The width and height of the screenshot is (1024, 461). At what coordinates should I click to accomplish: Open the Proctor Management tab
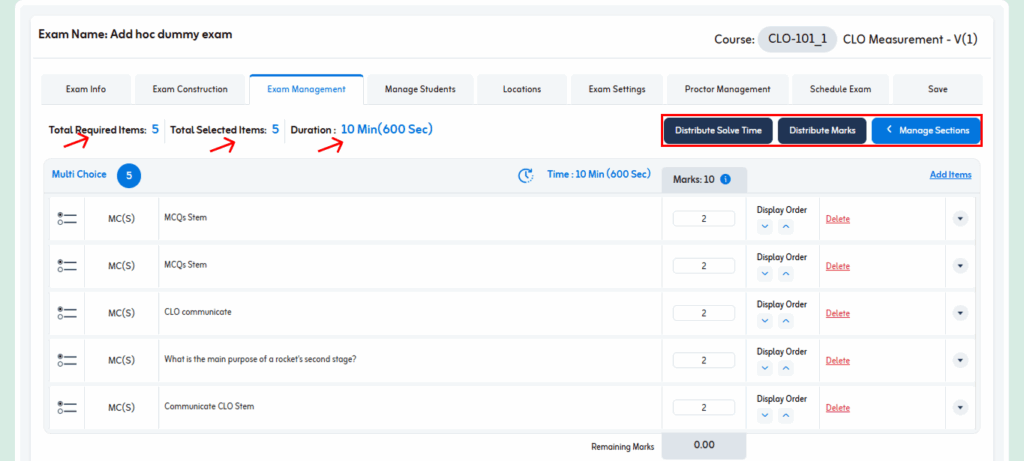[727, 89]
